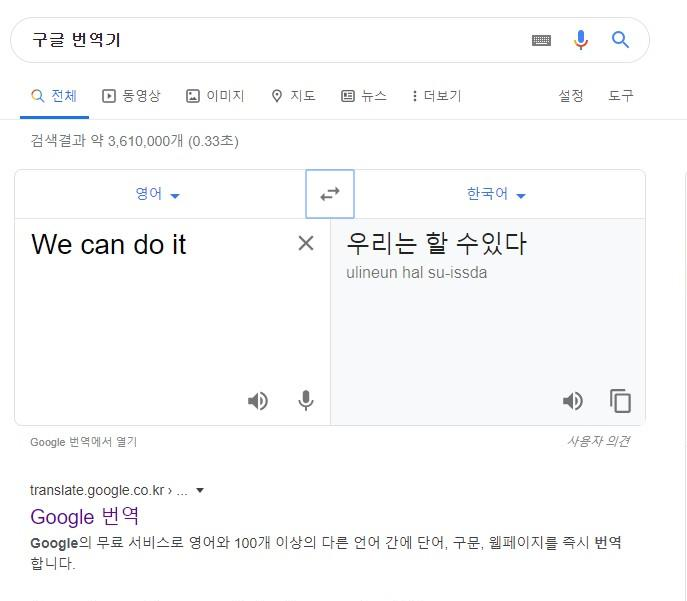The image size is (687, 601).
Task: Switch to the 이미지 tab
Action: coord(215,96)
